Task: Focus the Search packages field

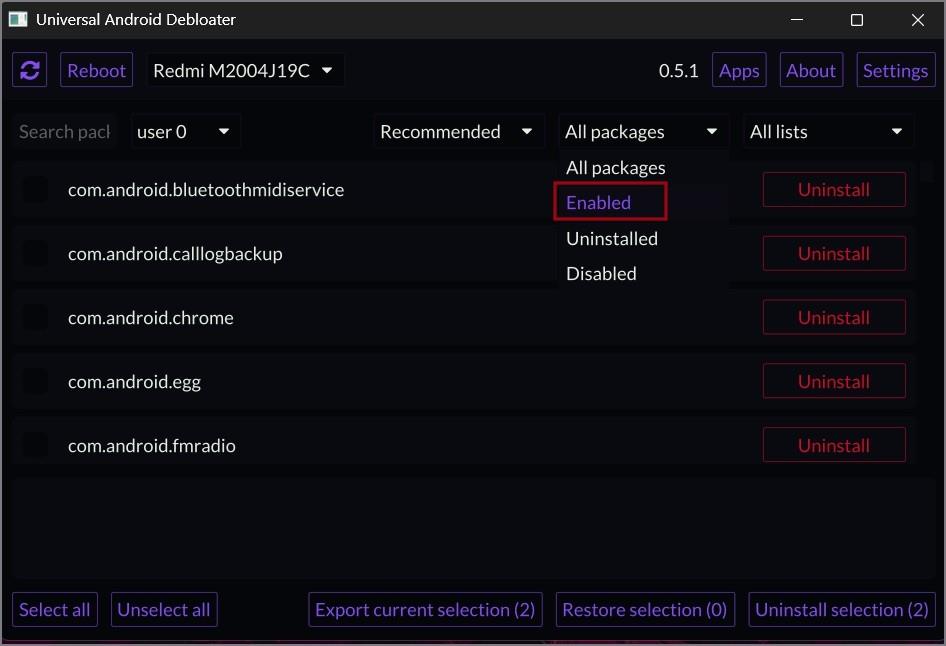Action: (x=64, y=131)
